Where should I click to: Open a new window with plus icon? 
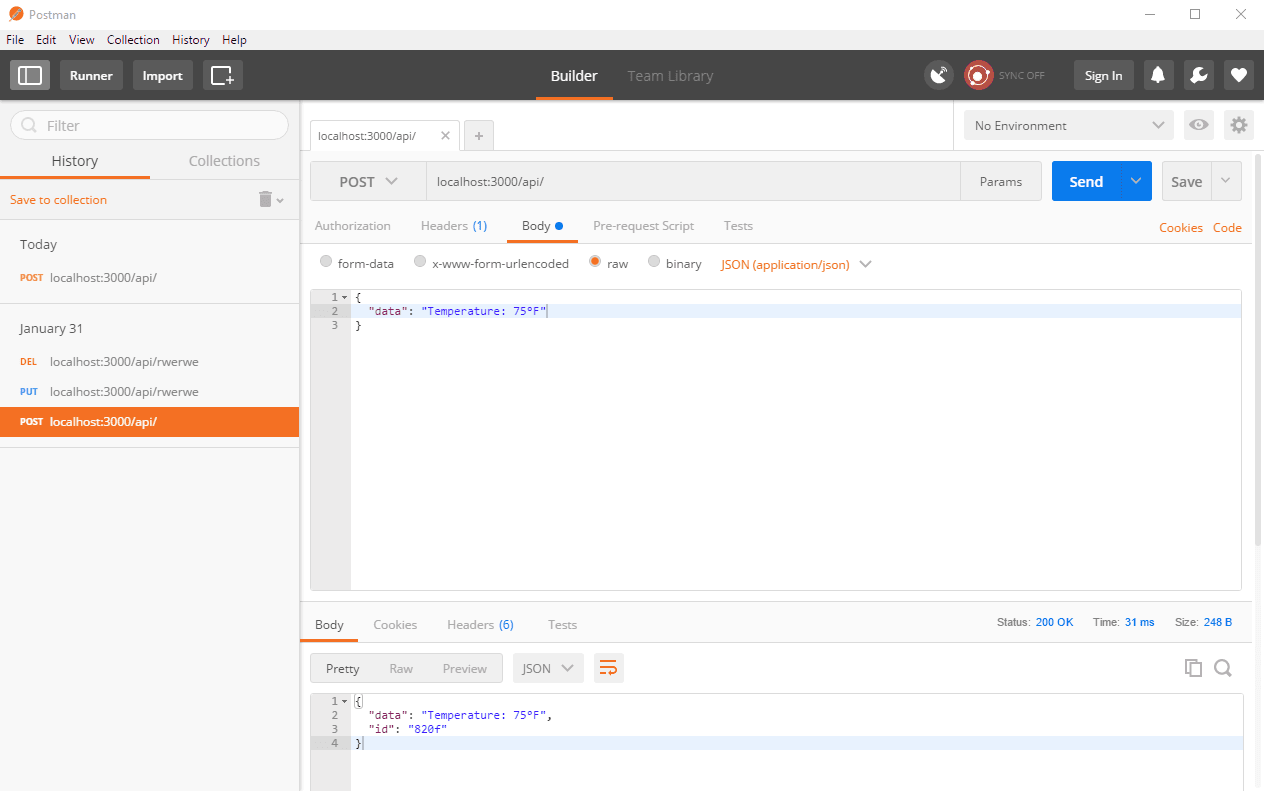tap(222, 75)
